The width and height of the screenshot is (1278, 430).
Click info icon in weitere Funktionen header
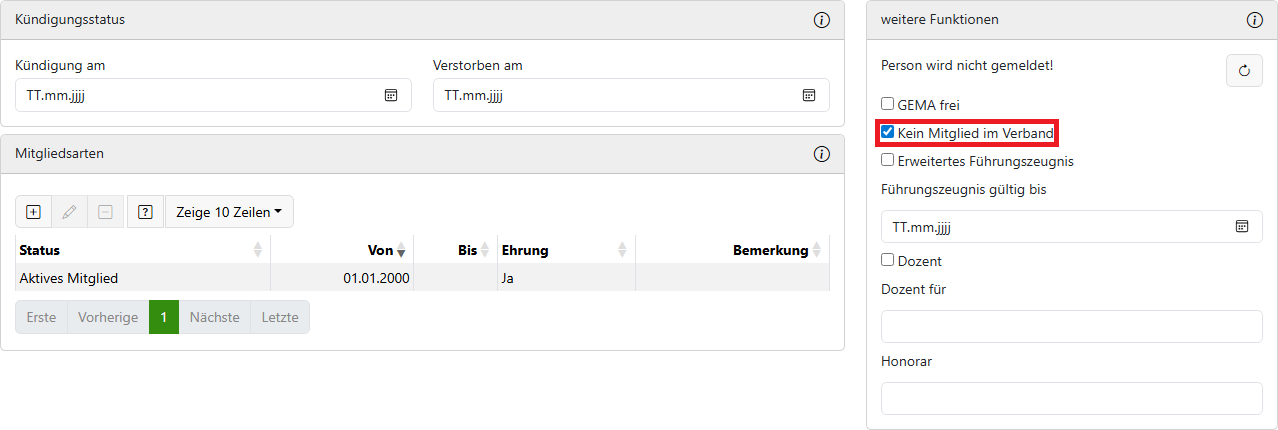click(1255, 20)
